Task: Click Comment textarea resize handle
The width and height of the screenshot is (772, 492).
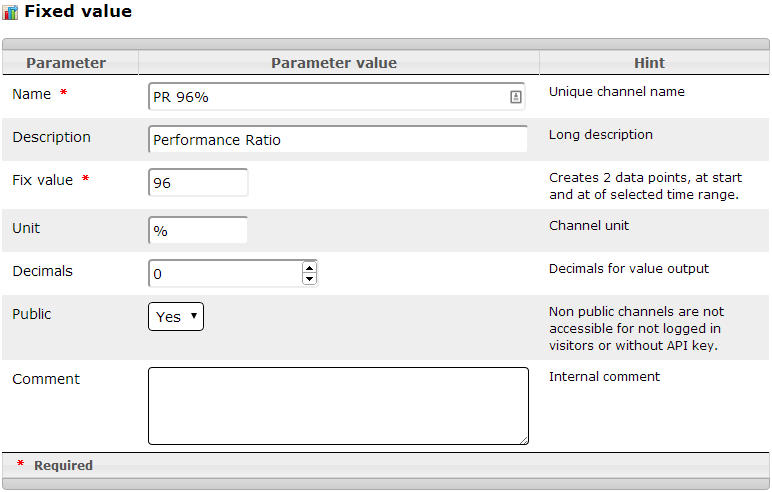Action: coord(524,440)
